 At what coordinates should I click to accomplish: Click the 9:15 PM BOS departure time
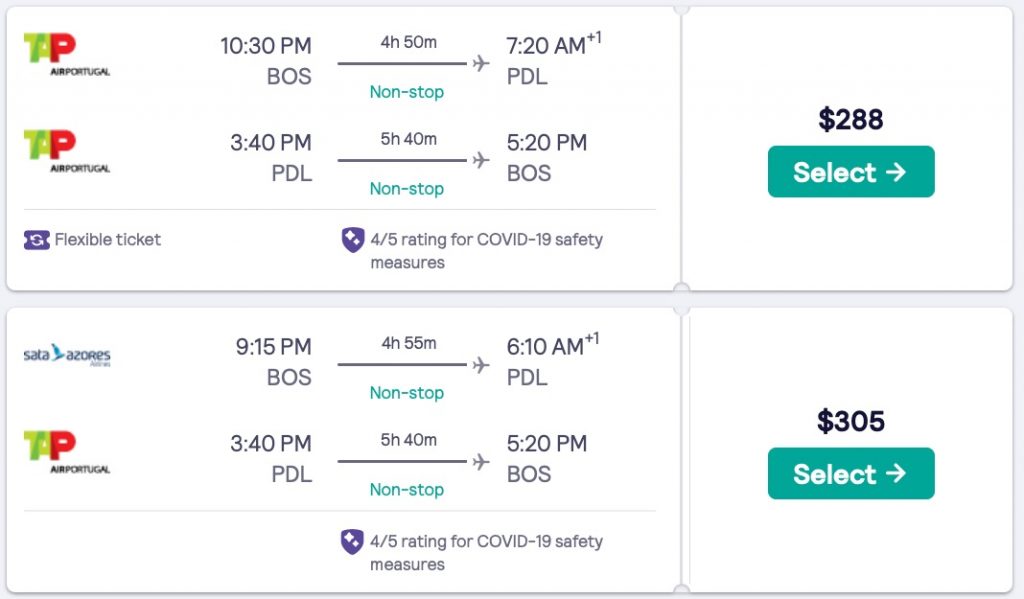pos(273,347)
